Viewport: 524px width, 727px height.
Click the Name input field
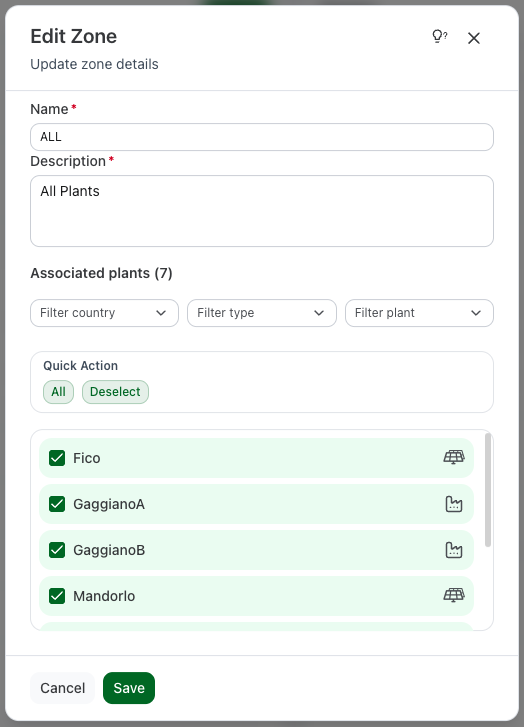click(262, 137)
